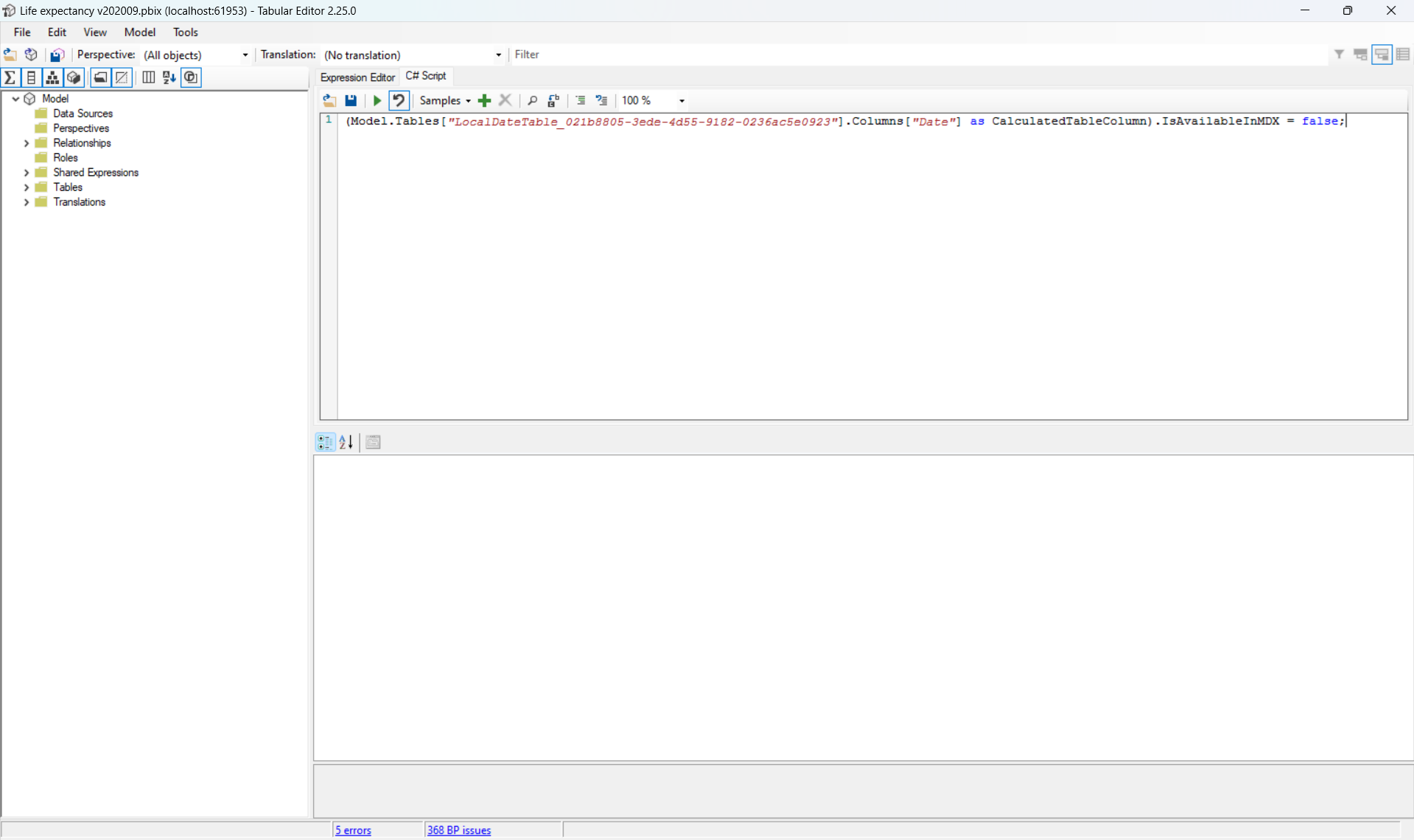Open the Edit menu
Screen dimensions: 1414x840
(x=57, y=32)
